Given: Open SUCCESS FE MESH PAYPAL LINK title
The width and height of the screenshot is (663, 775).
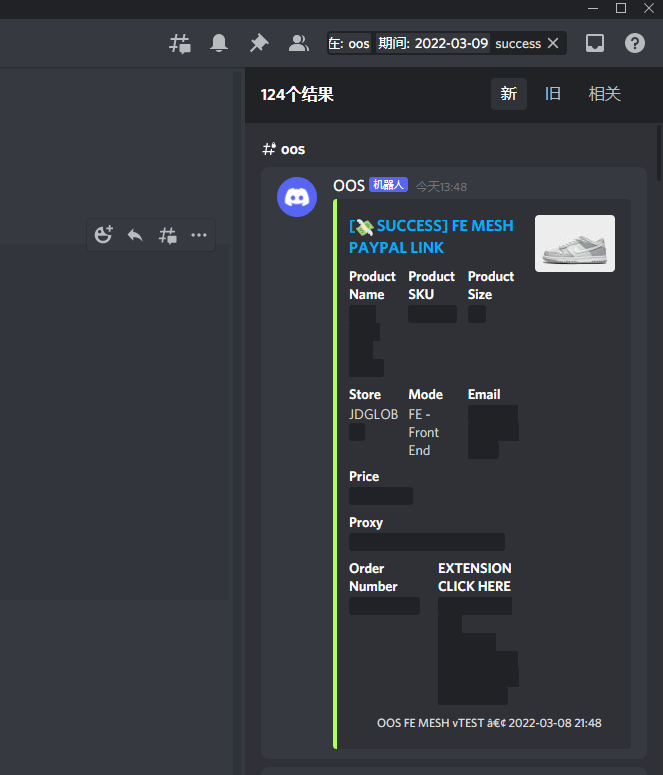Looking at the screenshot, I should [431, 236].
